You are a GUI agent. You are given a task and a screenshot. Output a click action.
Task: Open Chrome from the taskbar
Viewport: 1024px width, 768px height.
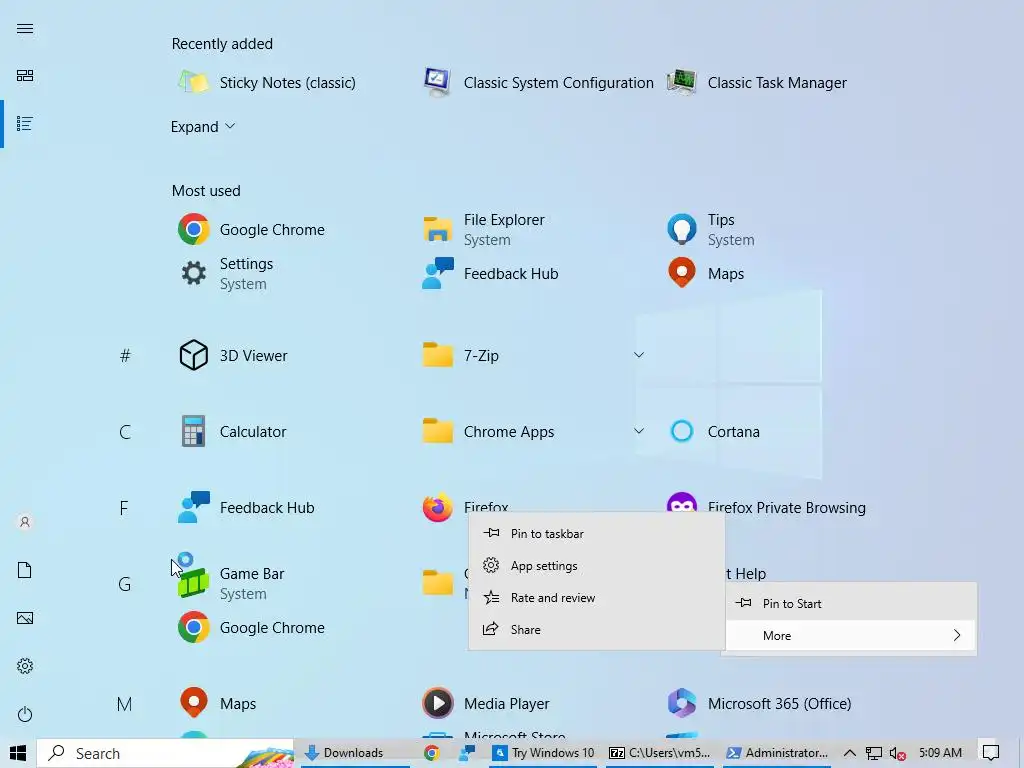click(431, 753)
